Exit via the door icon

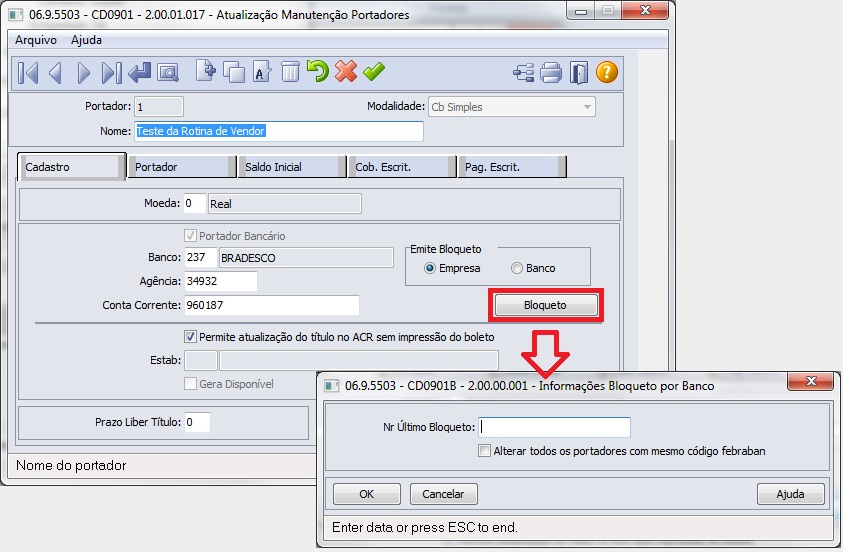point(579,72)
